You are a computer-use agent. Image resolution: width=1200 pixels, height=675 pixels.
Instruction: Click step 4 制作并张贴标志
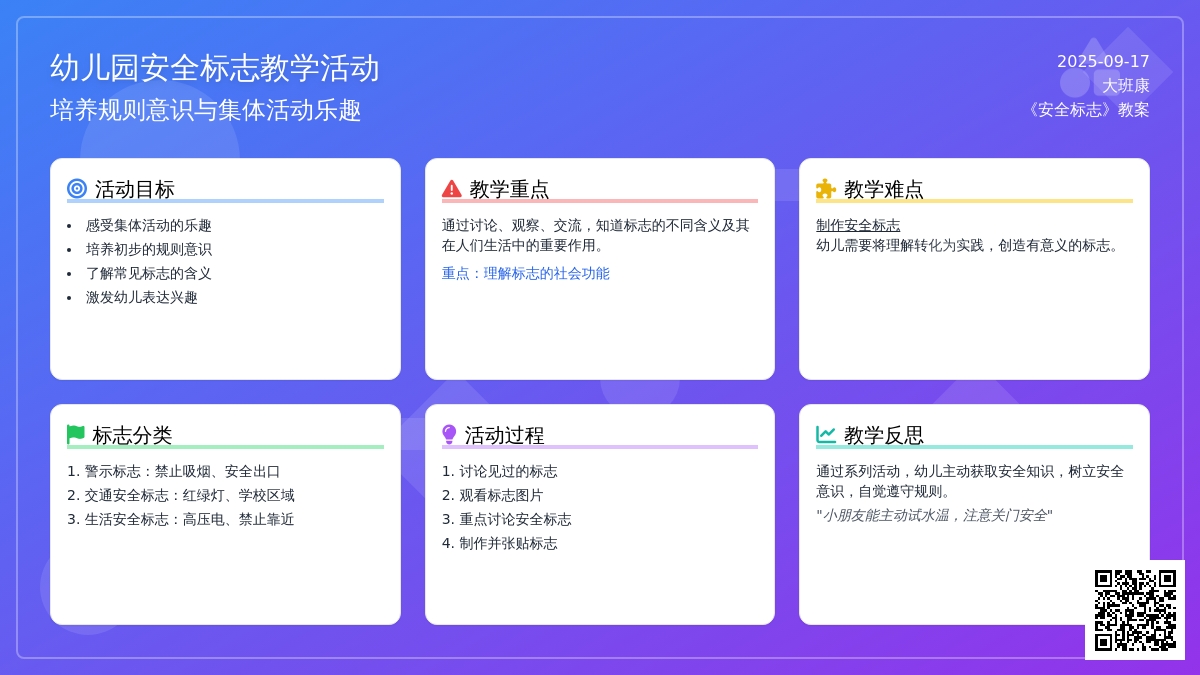click(x=500, y=543)
